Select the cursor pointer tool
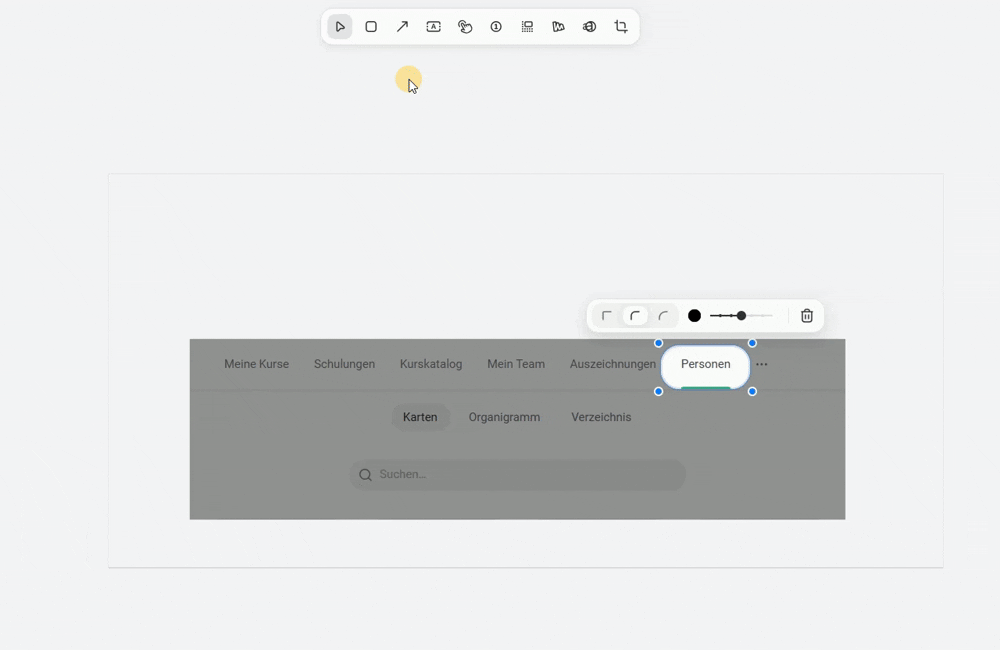Image resolution: width=1000 pixels, height=650 pixels. click(340, 27)
